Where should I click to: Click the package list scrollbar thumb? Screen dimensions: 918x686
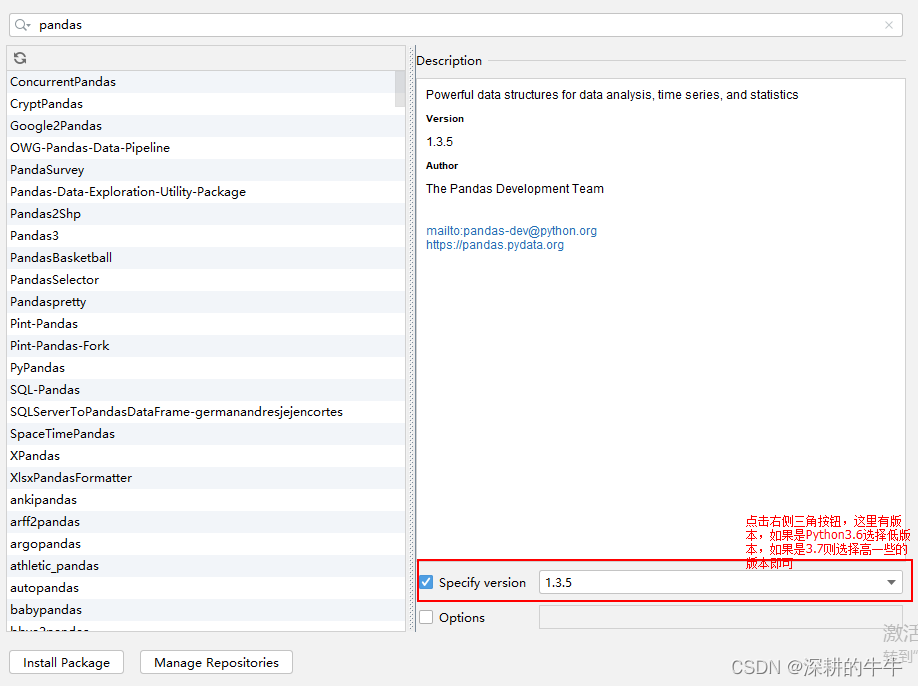[400, 88]
